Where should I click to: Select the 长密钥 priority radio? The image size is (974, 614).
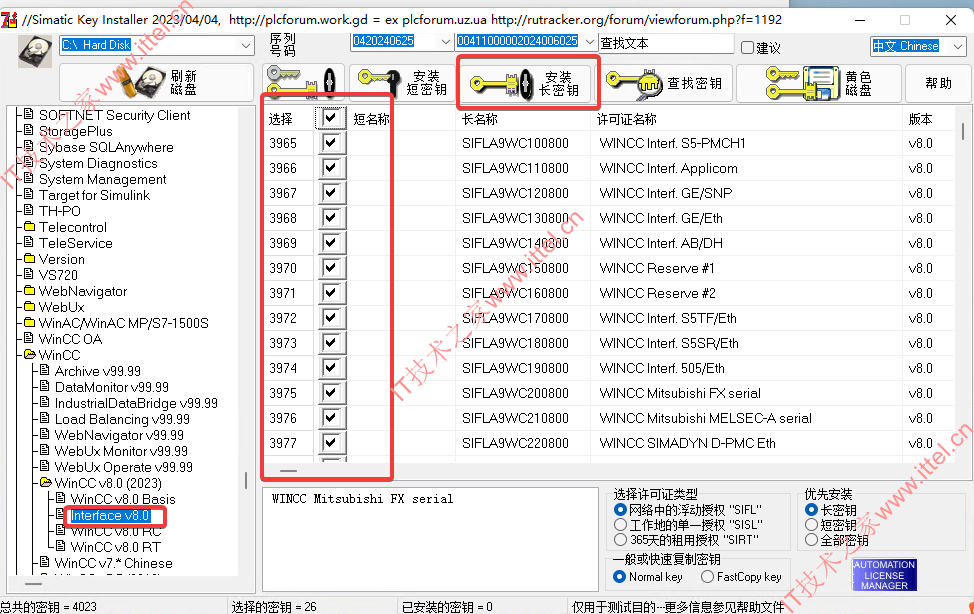(811, 510)
